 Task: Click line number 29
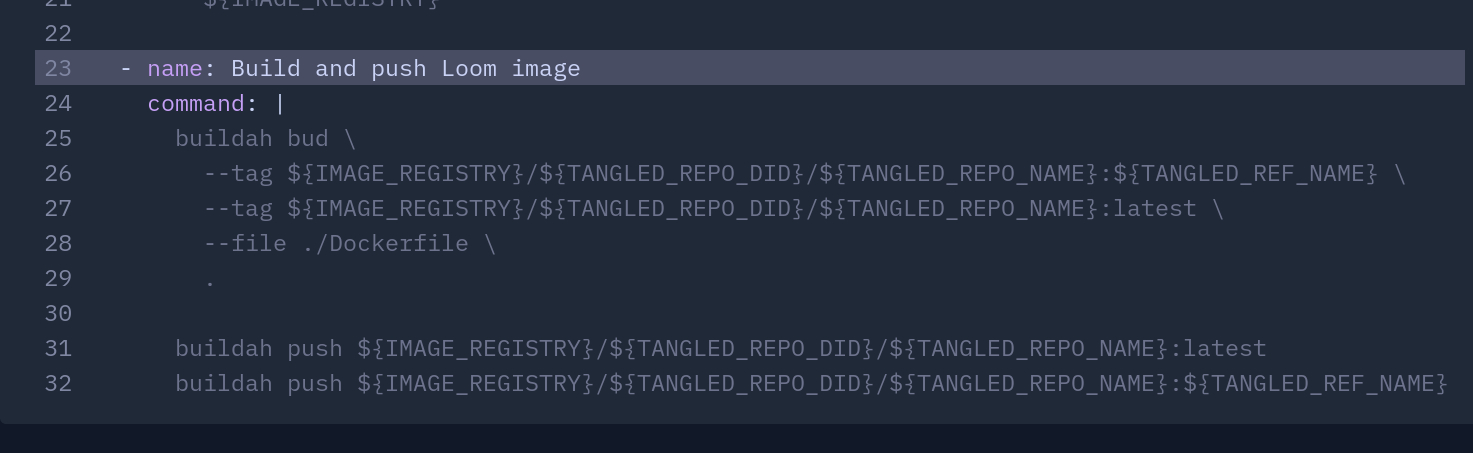[x=58, y=278]
